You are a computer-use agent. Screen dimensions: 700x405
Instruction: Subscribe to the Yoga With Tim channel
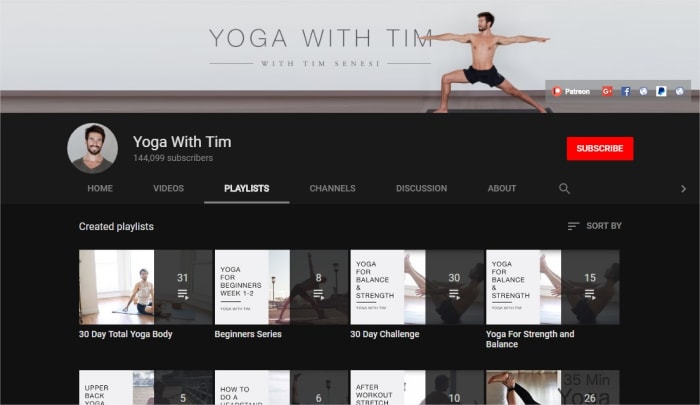(600, 148)
